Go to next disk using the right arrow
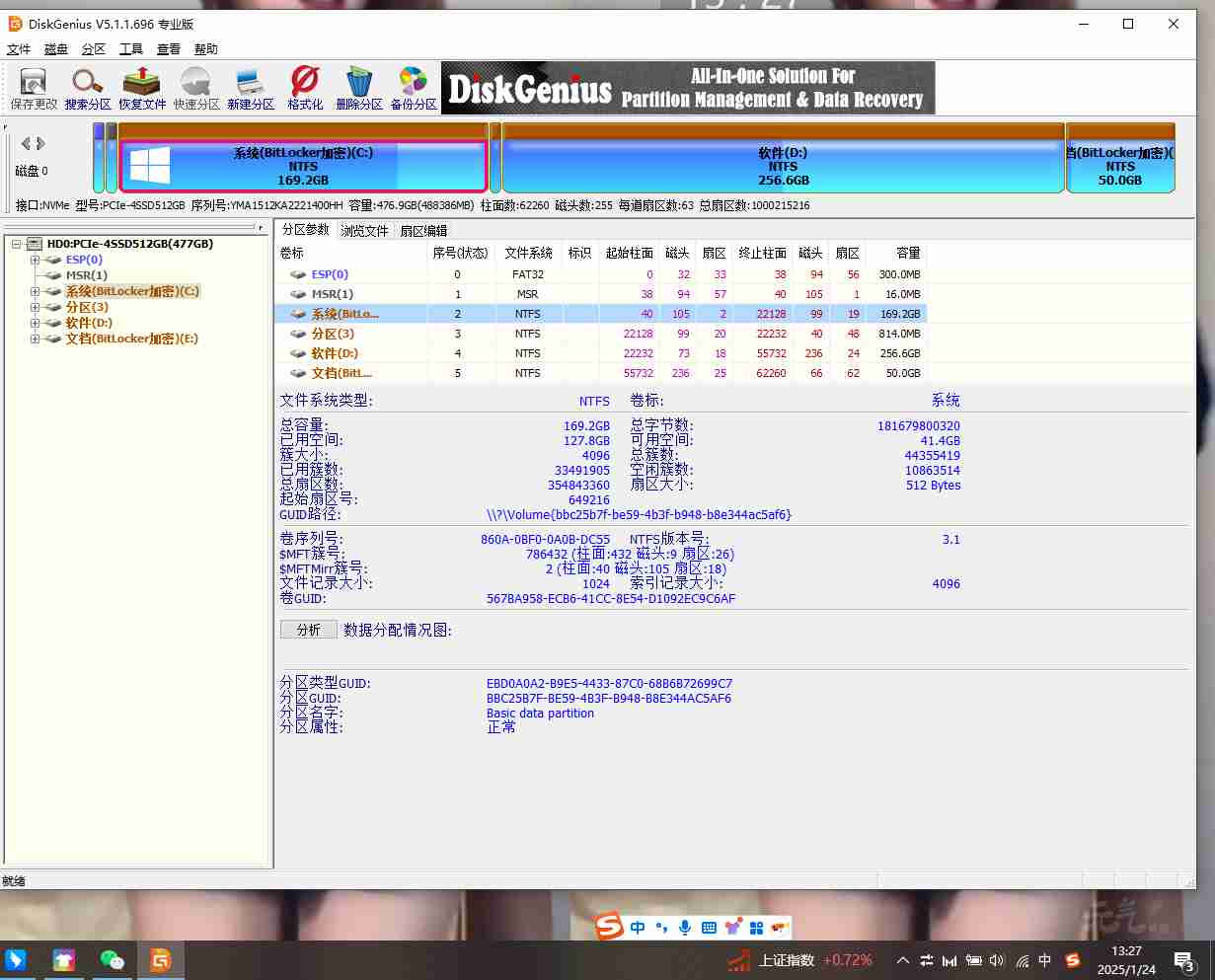The width and height of the screenshot is (1215, 980). coord(40,144)
